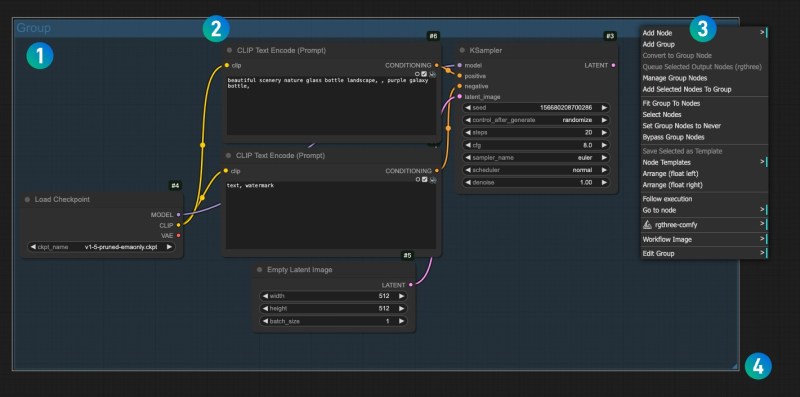Screen dimensions: 800x397
Task: Click the latent_image input port on KSampler
Action: point(460,96)
